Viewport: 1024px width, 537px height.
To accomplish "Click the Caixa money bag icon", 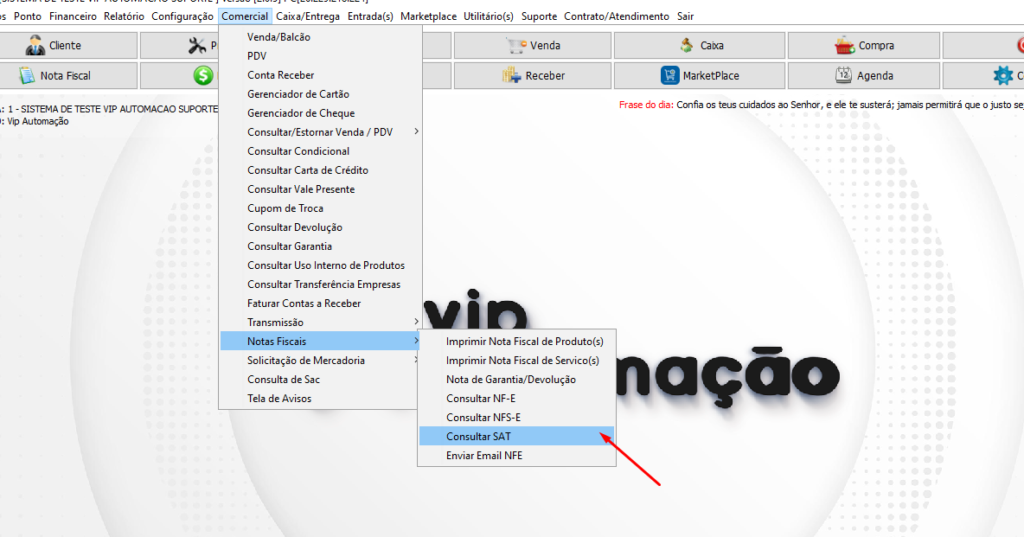I will (x=686, y=45).
